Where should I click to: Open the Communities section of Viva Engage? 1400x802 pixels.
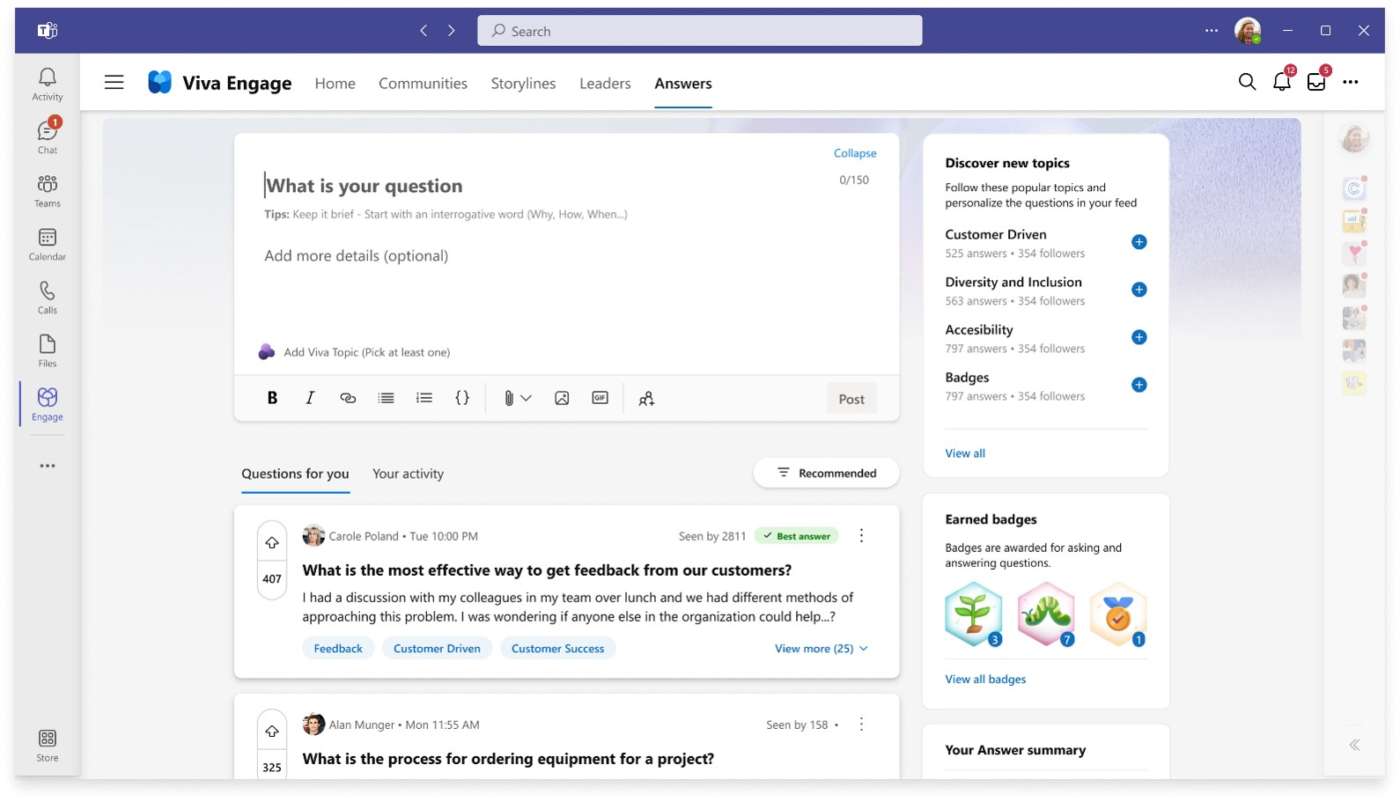pyautogui.click(x=422, y=83)
